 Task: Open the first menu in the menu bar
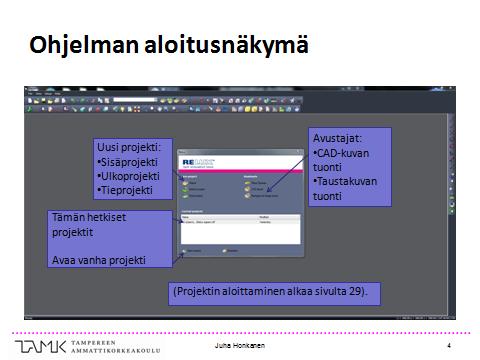tap(30, 94)
